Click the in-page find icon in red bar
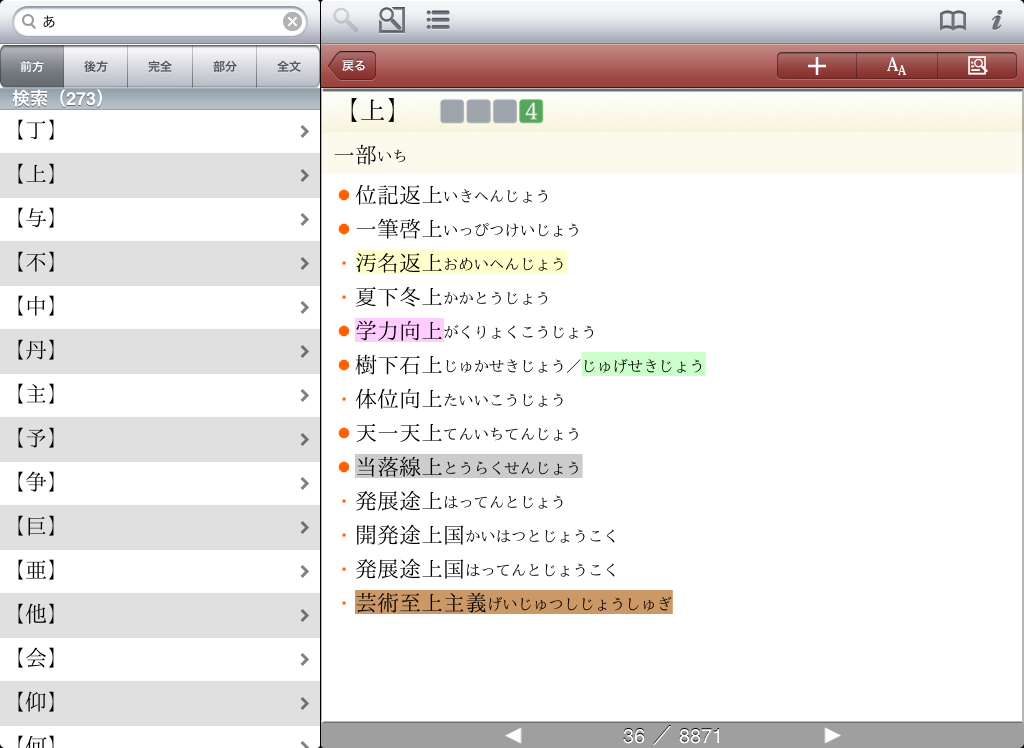The width and height of the screenshot is (1024, 748). pyautogui.click(x=977, y=66)
